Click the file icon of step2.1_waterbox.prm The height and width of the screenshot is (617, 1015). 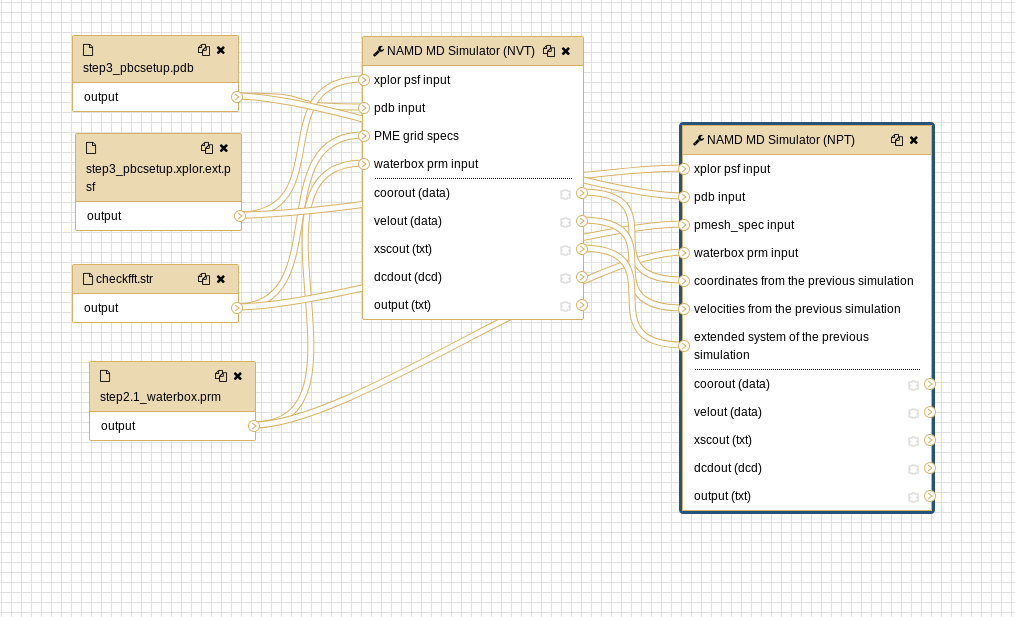tap(105, 376)
